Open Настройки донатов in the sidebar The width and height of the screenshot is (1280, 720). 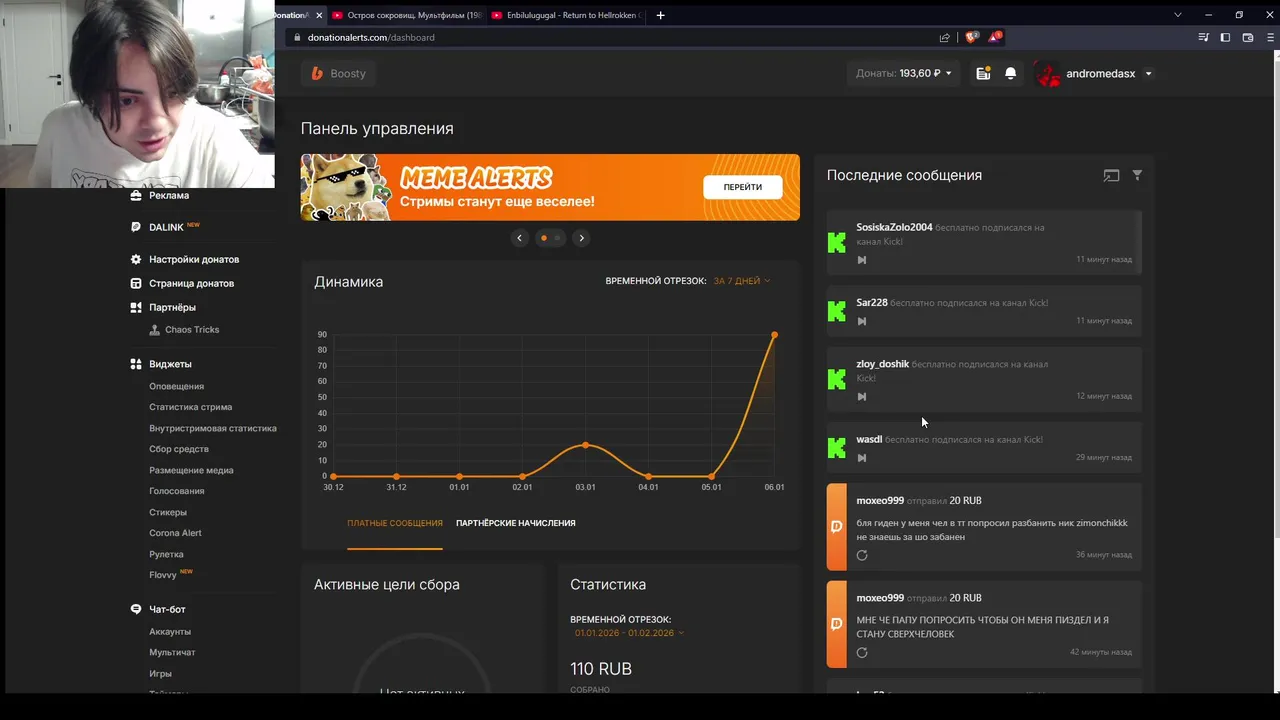click(x=194, y=259)
